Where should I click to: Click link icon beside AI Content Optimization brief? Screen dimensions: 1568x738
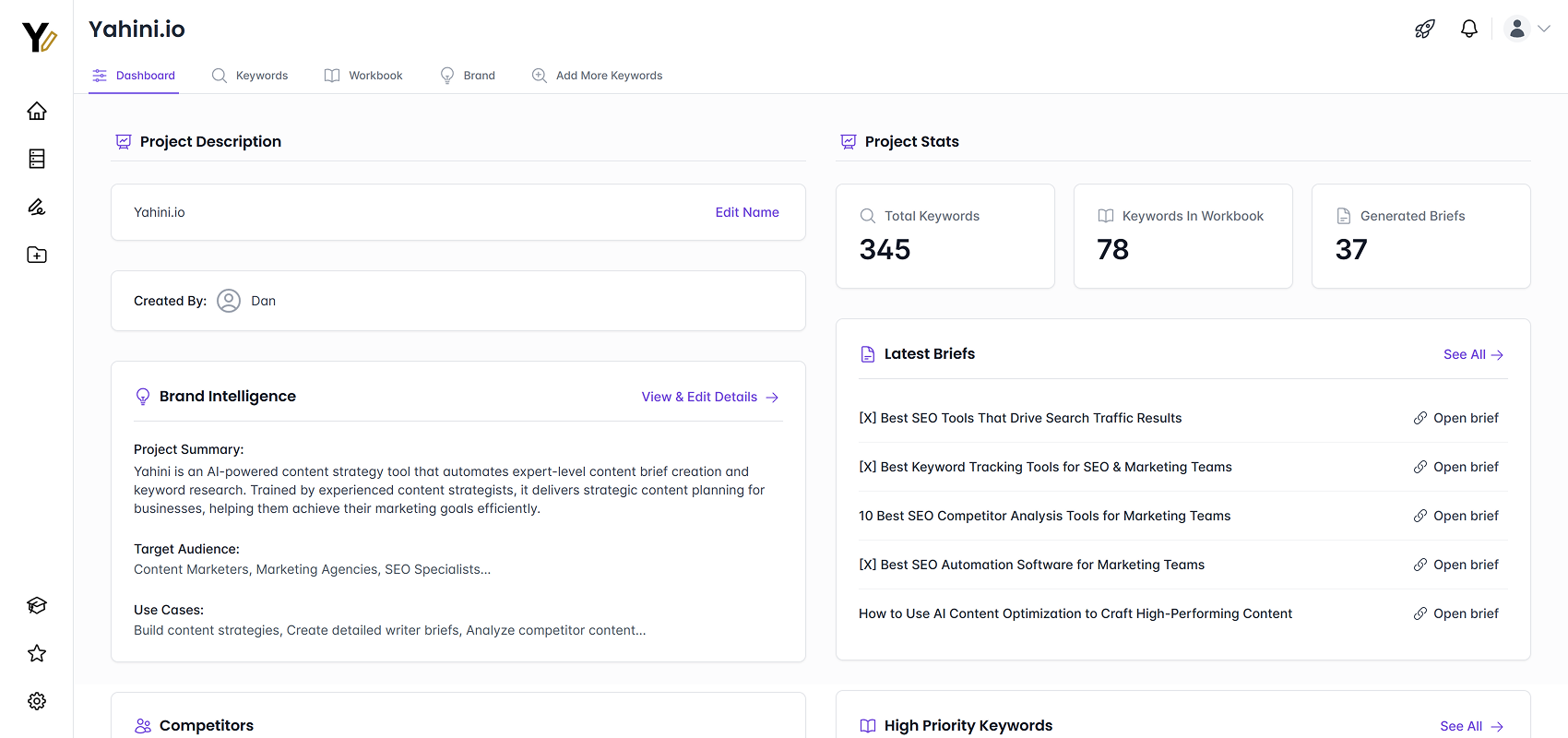pos(1420,613)
